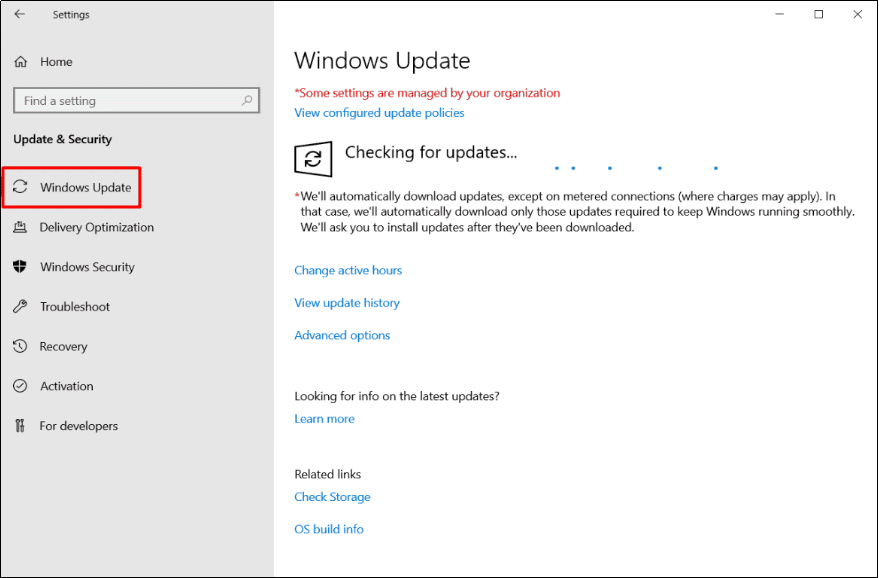Click the Windows Update sync icon in sidebar
Screen dimensions: 879x578
coord(20,188)
